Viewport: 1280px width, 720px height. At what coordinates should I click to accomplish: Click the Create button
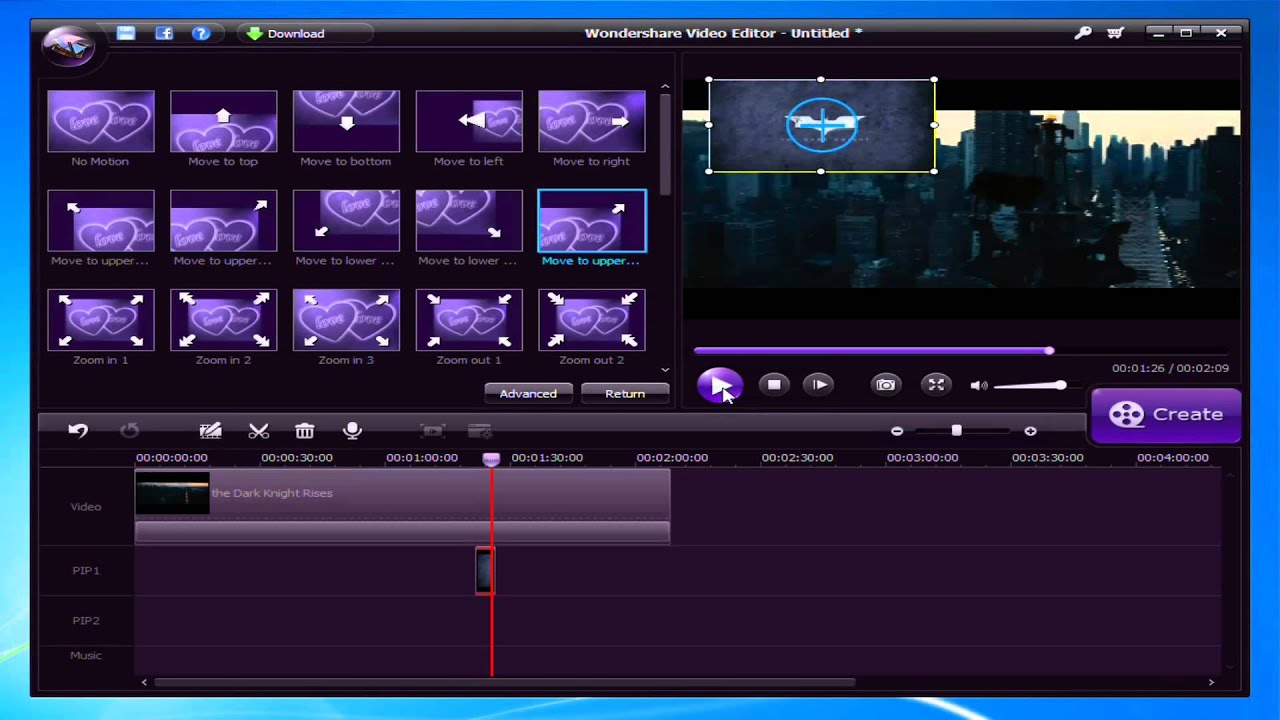pyautogui.click(x=1166, y=414)
